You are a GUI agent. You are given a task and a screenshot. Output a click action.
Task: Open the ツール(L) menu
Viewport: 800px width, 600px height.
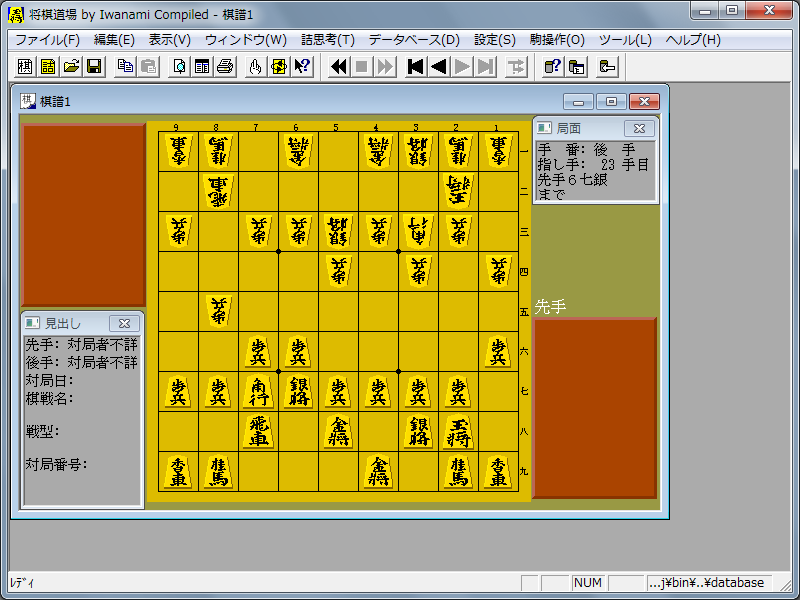click(x=625, y=40)
